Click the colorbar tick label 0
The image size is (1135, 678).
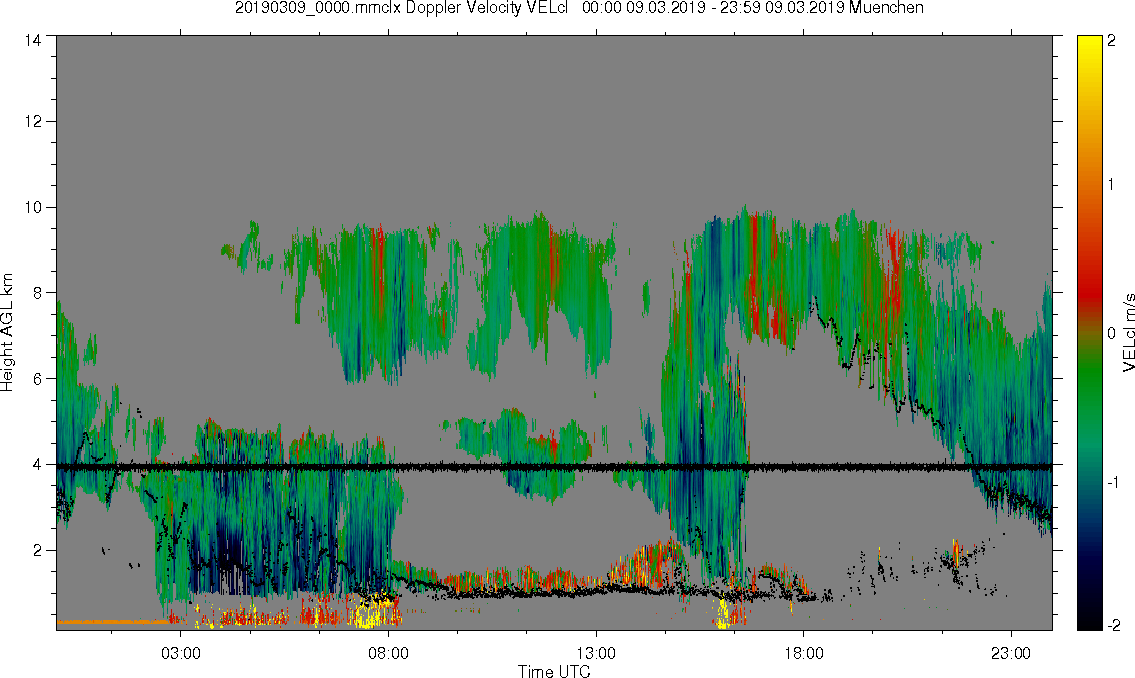pos(1111,333)
